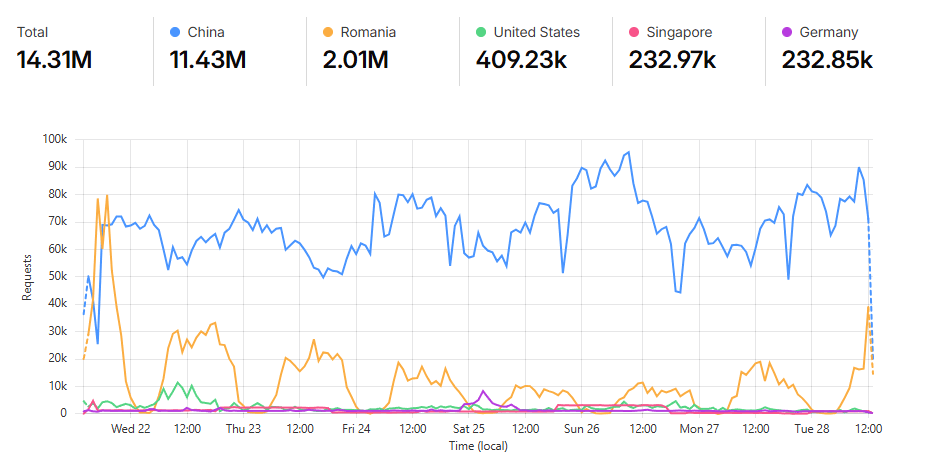Select the Germany legend label
This screenshot has width=929, height=455.
tap(828, 33)
